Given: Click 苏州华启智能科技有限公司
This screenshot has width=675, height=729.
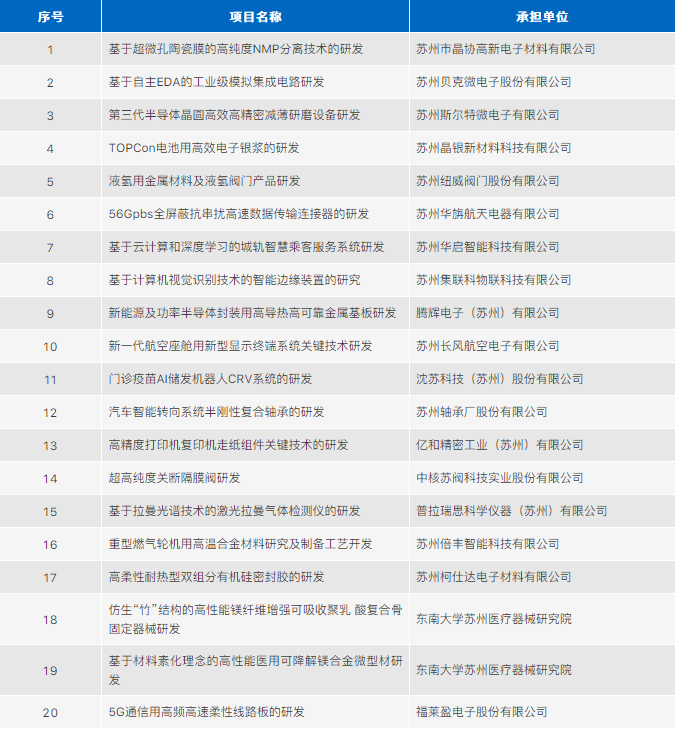Looking at the screenshot, I should [487, 247].
